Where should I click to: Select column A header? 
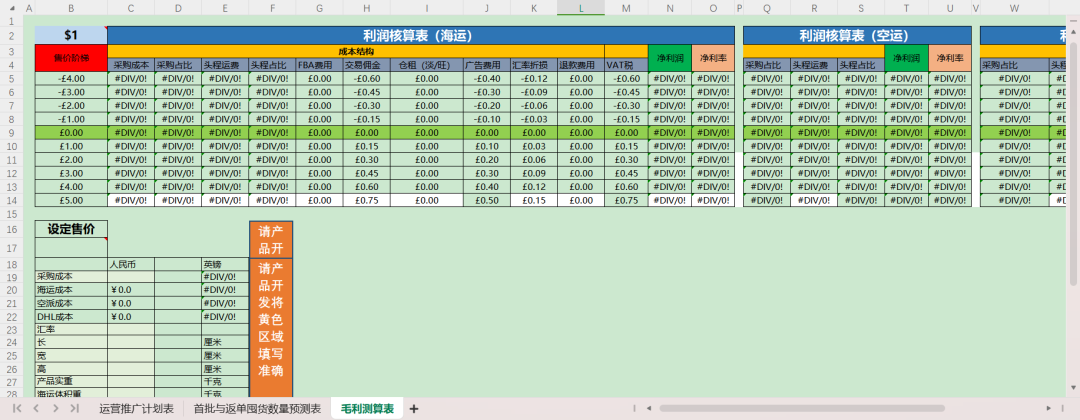click(29, 8)
